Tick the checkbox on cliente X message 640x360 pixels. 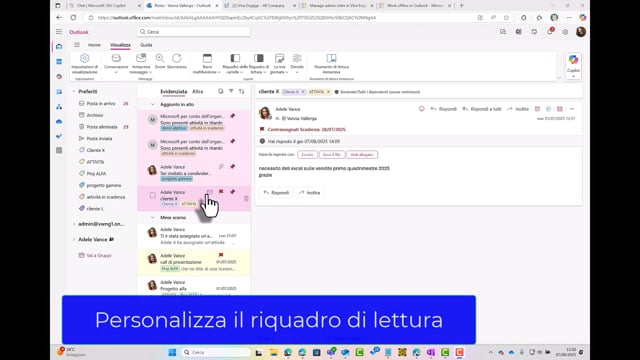[x=153, y=196]
